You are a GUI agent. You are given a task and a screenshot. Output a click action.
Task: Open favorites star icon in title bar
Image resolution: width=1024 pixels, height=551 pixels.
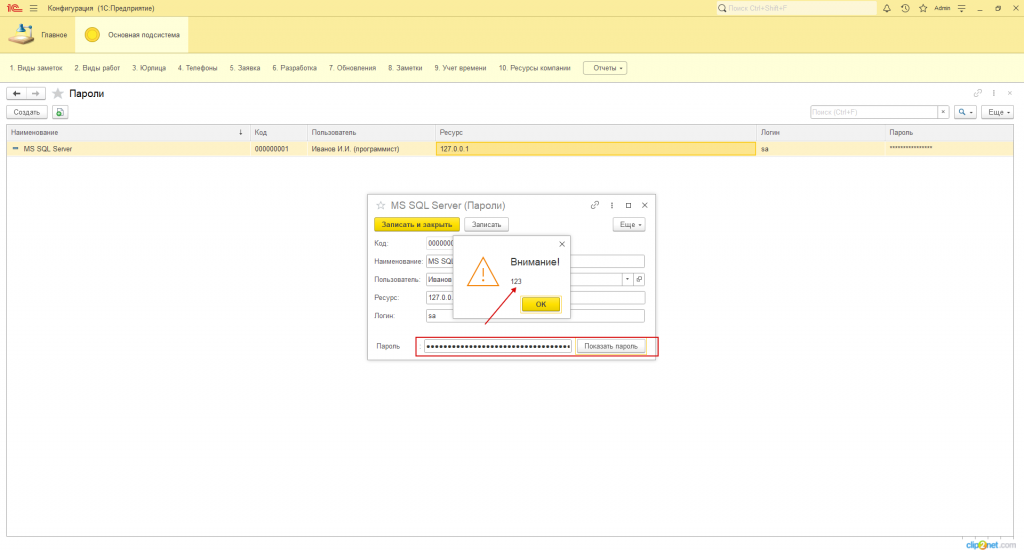(923, 8)
